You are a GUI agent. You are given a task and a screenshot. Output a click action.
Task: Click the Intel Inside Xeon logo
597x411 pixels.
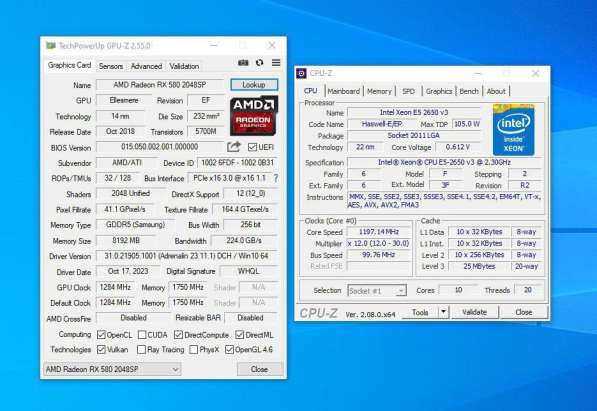click(x=513, y=130)
